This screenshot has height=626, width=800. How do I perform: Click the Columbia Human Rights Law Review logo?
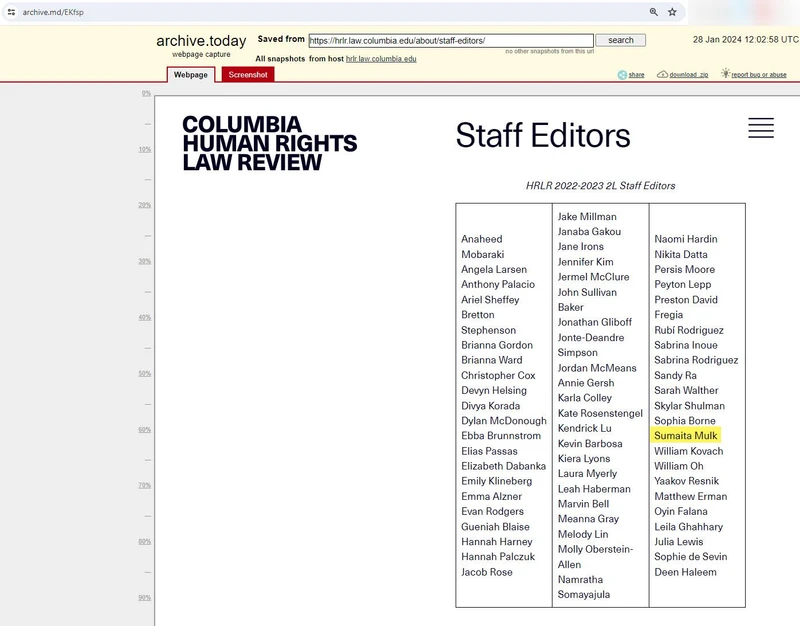click(x=269, y=143)
